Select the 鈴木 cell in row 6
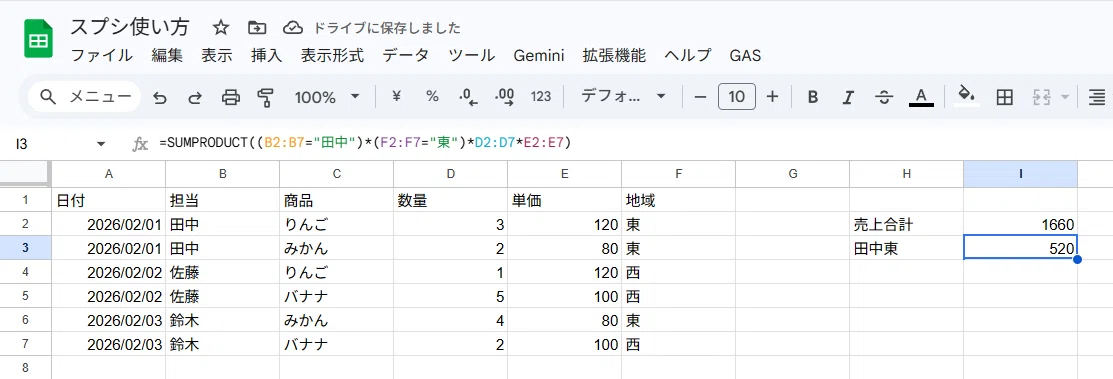This screenshot has height=379, width=1113. pos(222,319)
